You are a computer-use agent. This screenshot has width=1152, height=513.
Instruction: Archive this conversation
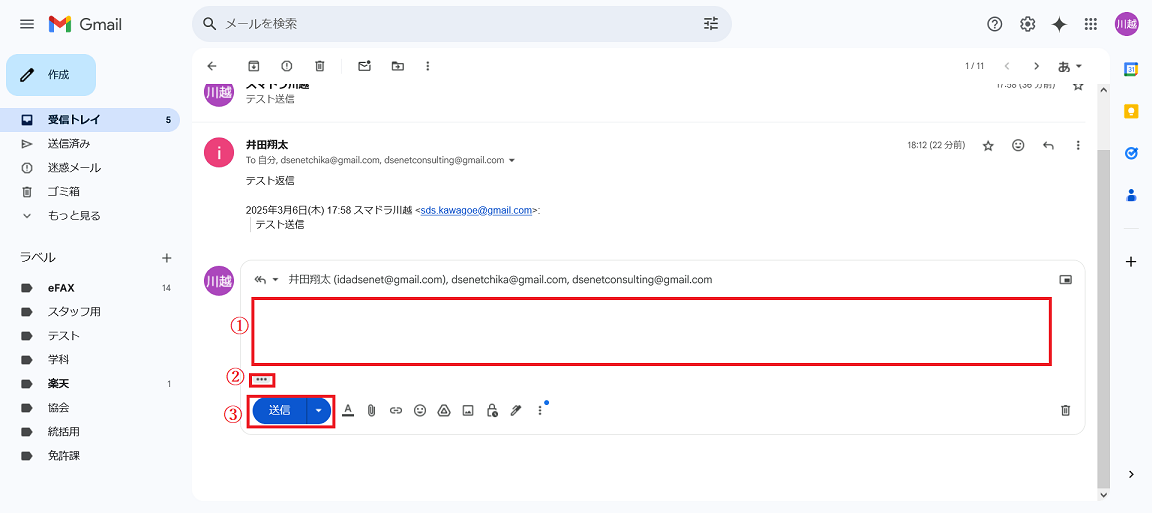point(254,66)
